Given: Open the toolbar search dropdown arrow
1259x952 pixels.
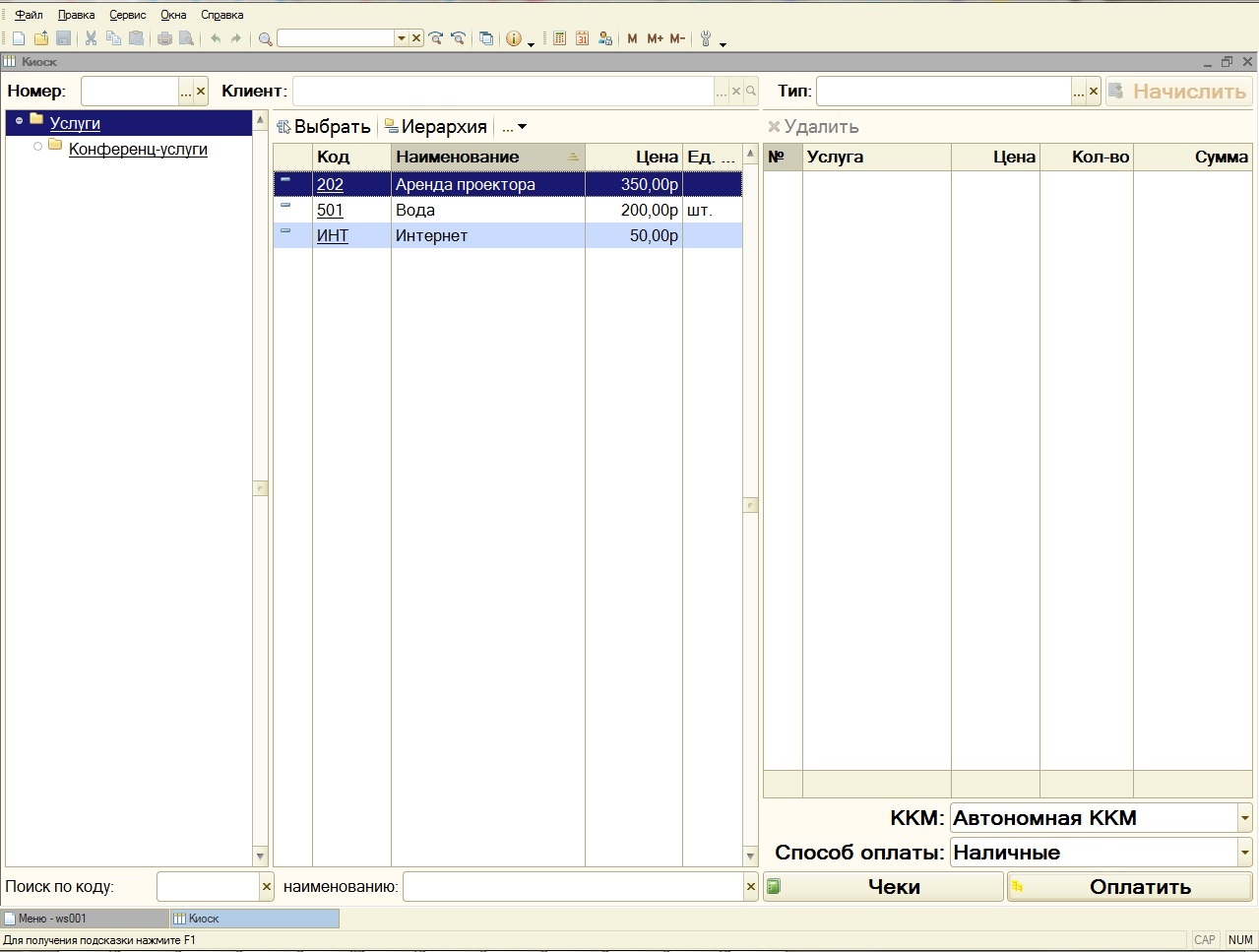Looking at the screenshot, I should pyautogui.click(x=402, y=38).
